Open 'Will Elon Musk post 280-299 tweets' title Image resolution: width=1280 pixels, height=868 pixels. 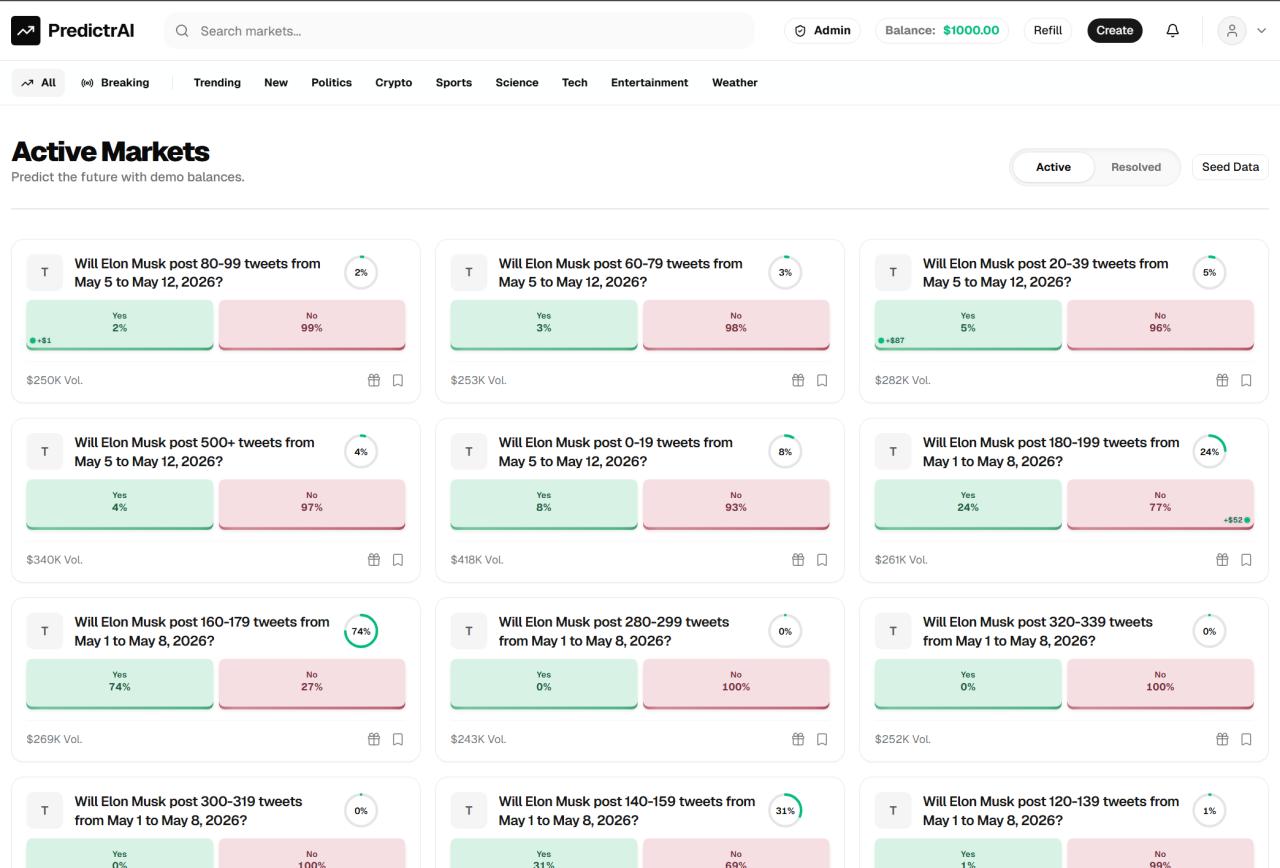614,631
